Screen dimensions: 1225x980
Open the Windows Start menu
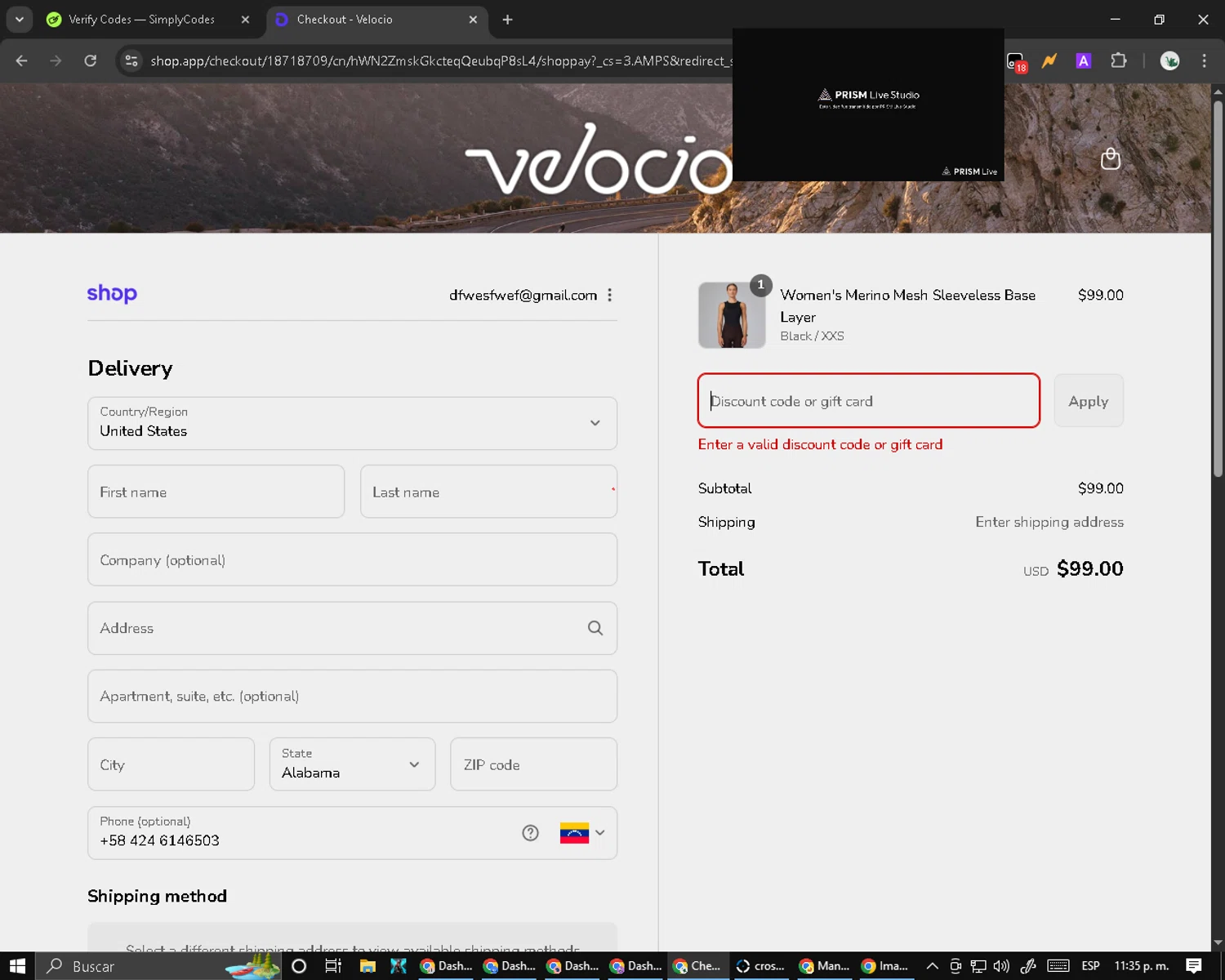pos(17,966)
